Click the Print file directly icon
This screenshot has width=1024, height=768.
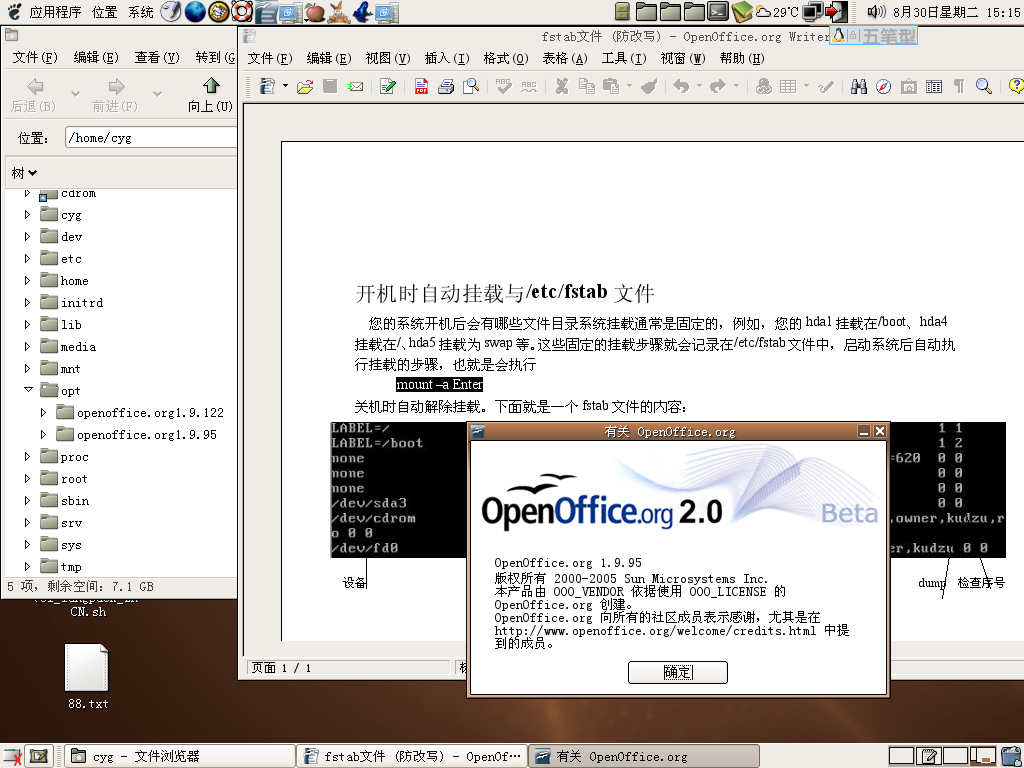tap(446, 86)
